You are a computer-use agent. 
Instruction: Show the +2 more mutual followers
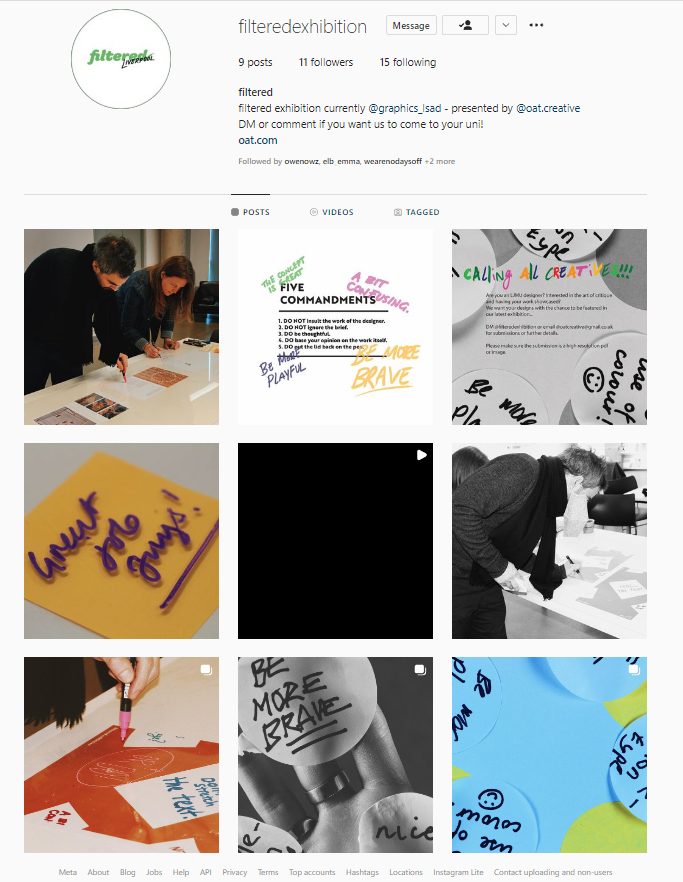440,161
